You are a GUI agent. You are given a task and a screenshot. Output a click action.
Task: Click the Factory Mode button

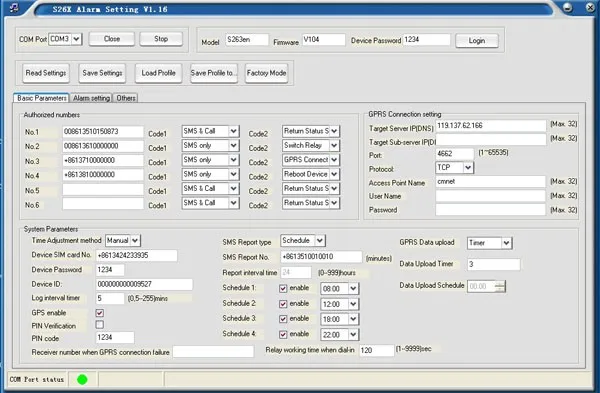(x=266, y=73)
